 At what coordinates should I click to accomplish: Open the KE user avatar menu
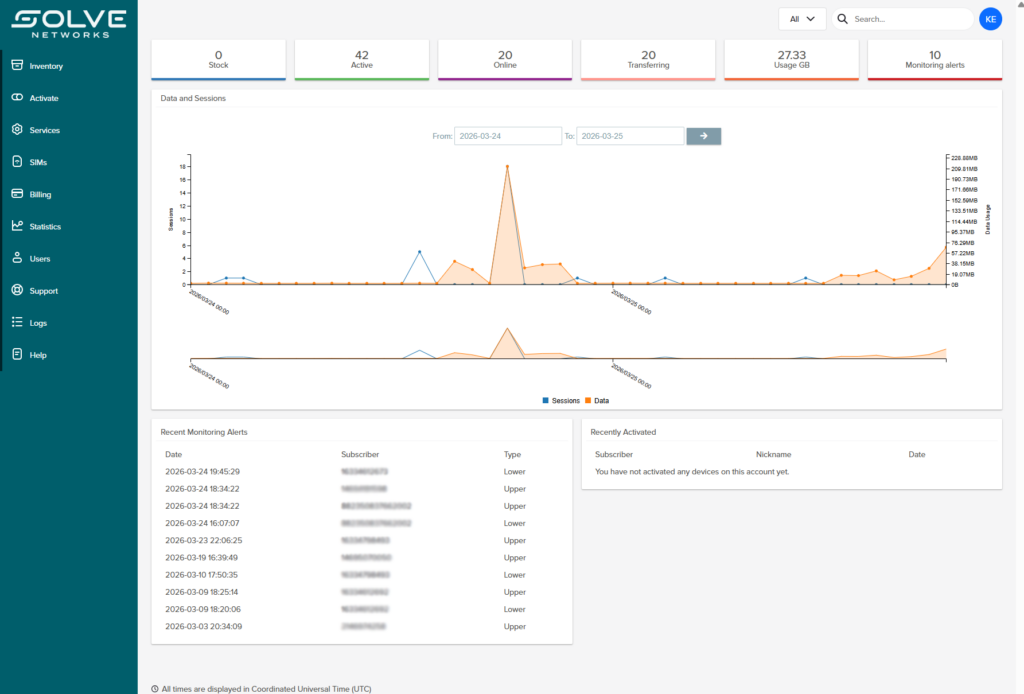click(x=990, y=19)
